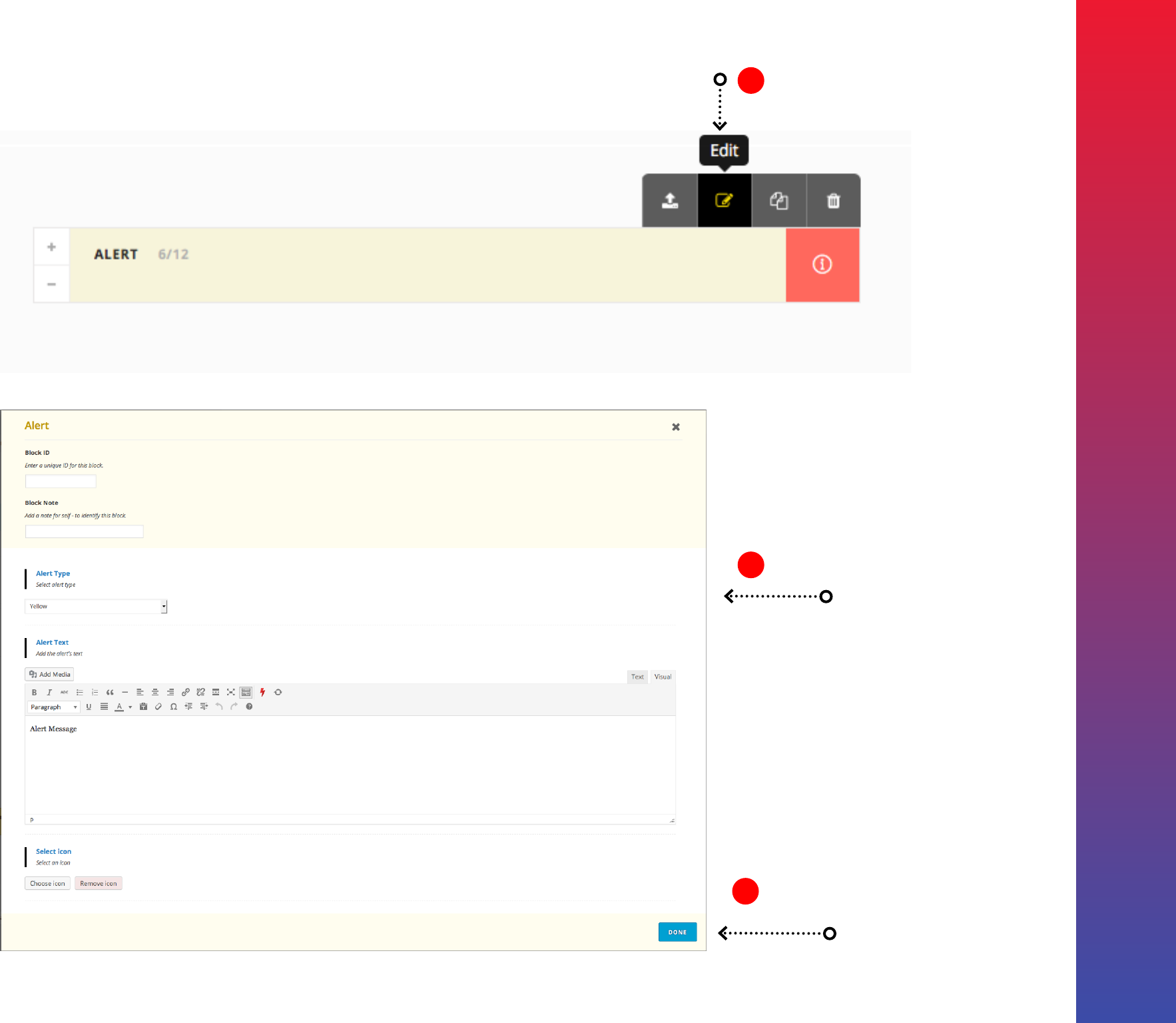Open the Paragraph format dropdown
The height and width of the screenshot is (1023, 1176).
click(x=54, y=707)
